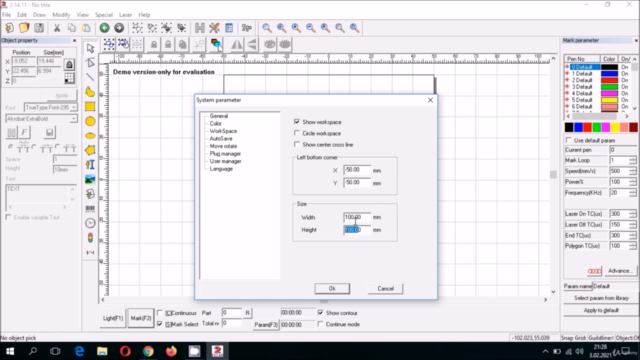The image size is (640, 360).
Task: Click the Advance... button
Action: pos(620,271)
